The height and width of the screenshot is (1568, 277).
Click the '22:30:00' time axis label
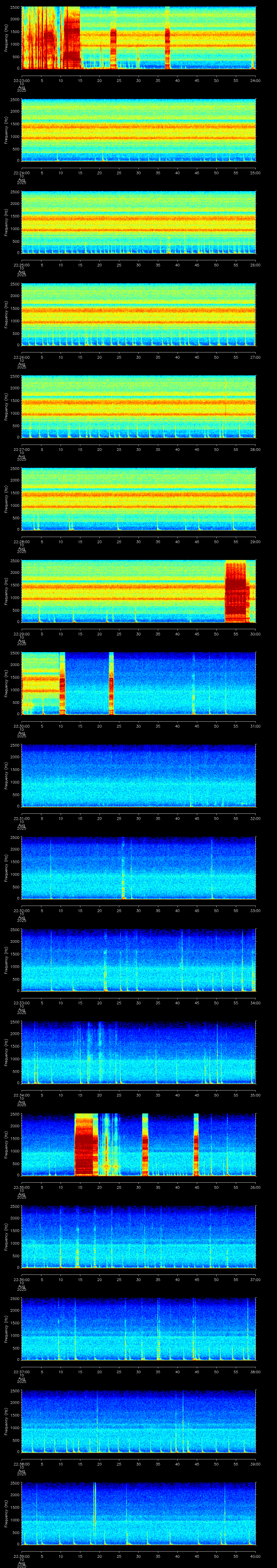pos(22,726)
